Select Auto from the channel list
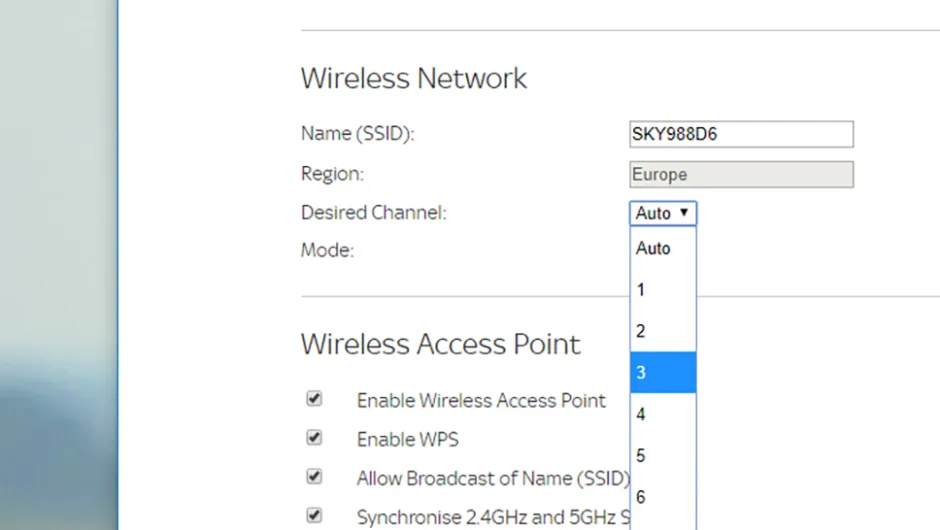940x530 pixels. (x=663, y=248)
